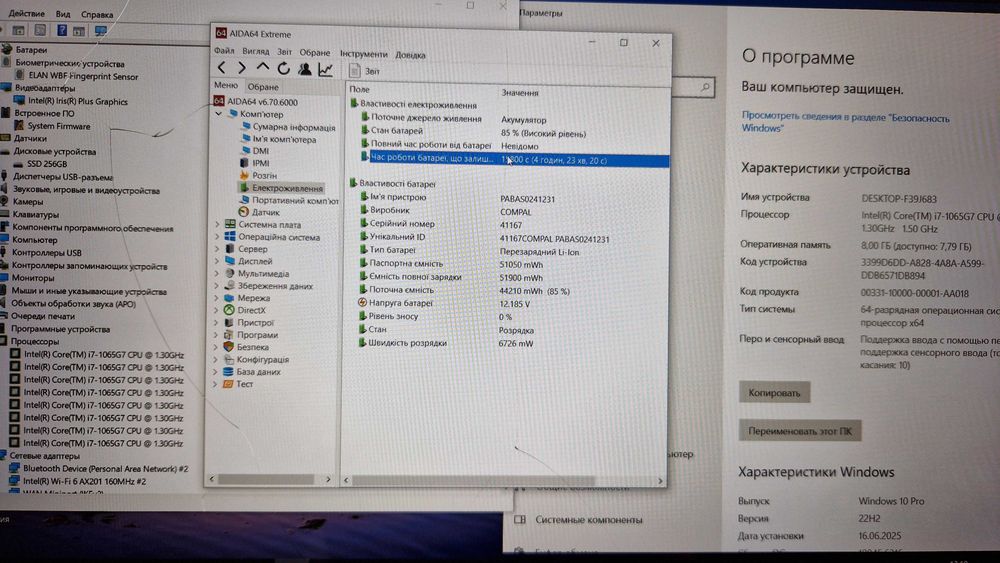Click Переименовать этот ПК button

point(800,431)
